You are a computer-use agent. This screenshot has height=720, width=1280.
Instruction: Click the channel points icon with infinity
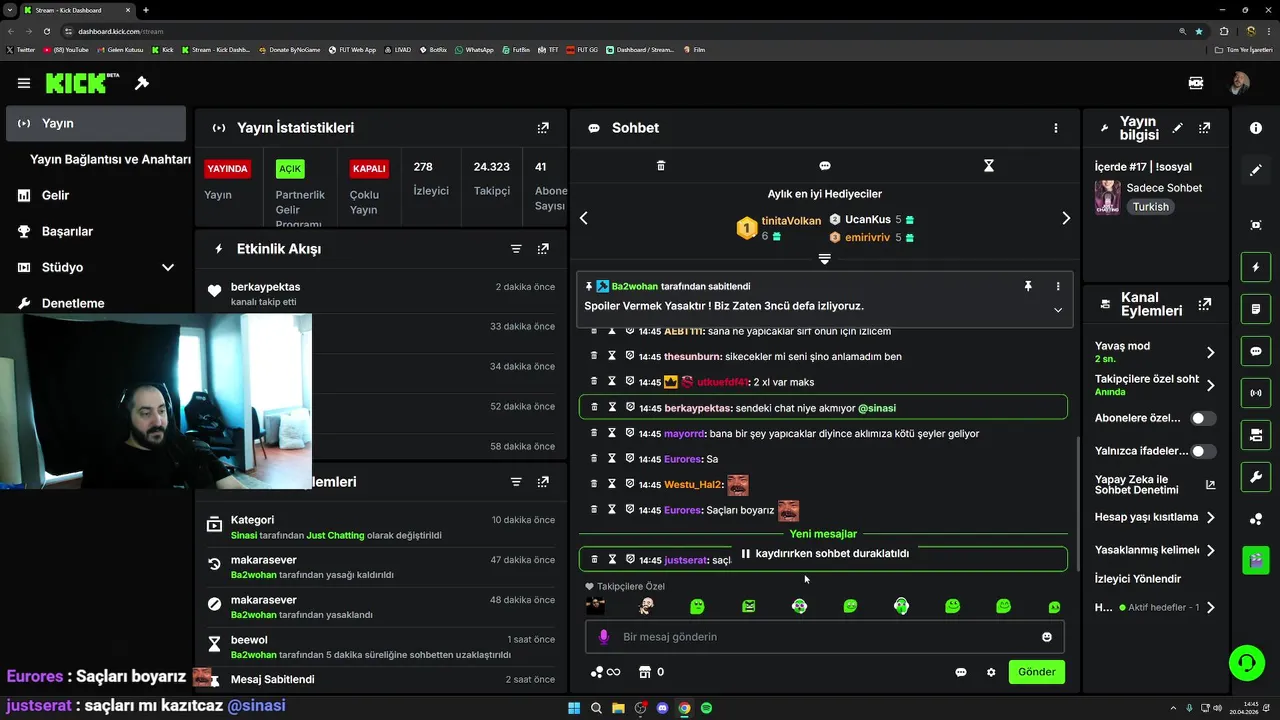(606, 672)
